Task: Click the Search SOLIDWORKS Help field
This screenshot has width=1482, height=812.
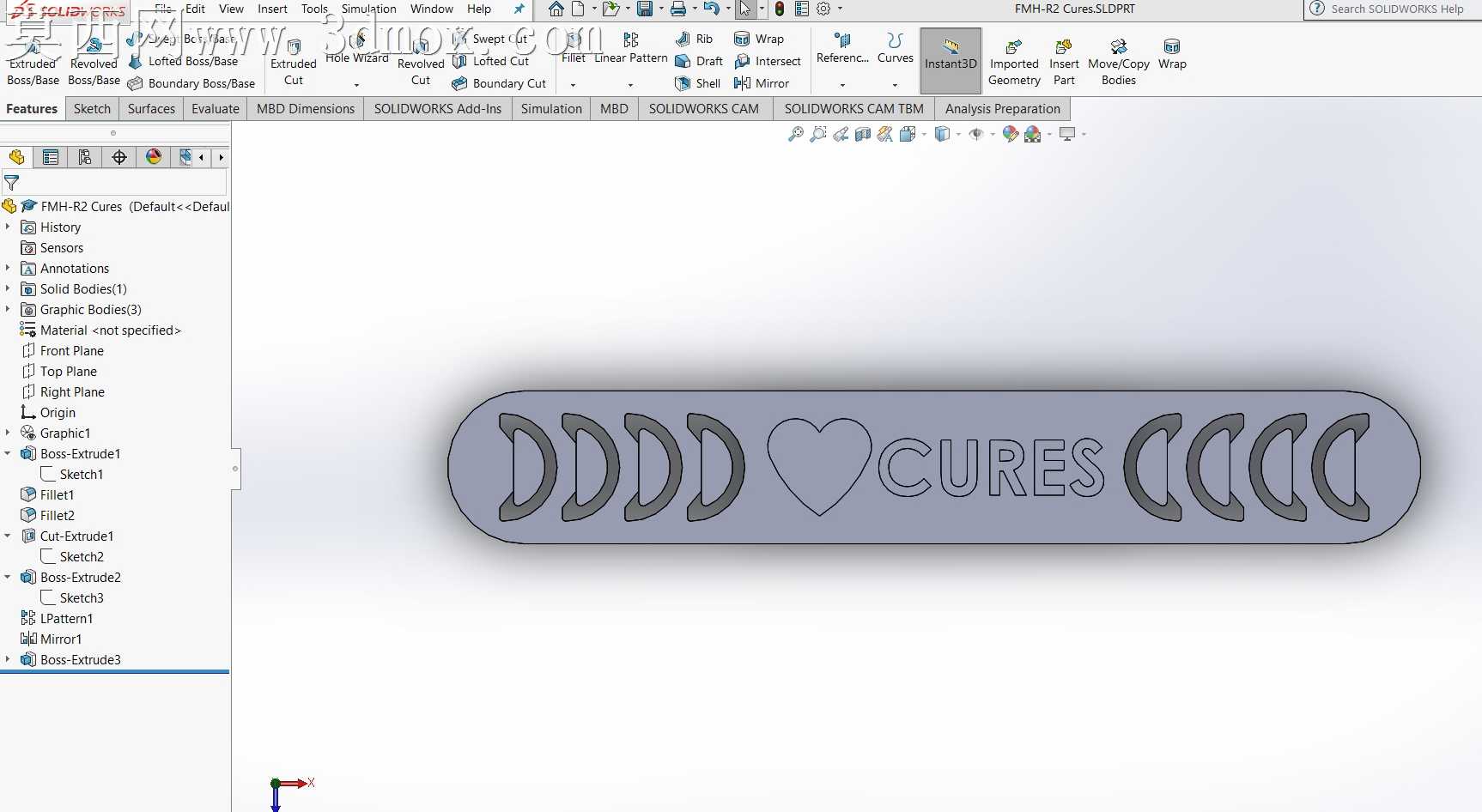Action: 1397,9
